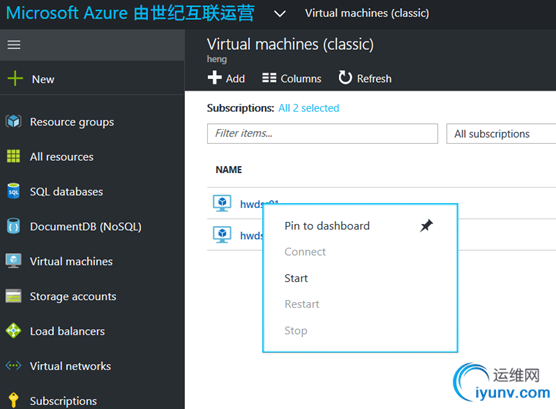Open the hamburger menu icon
The height and width of the screenshot is (409, 556).
pos(14,45)
